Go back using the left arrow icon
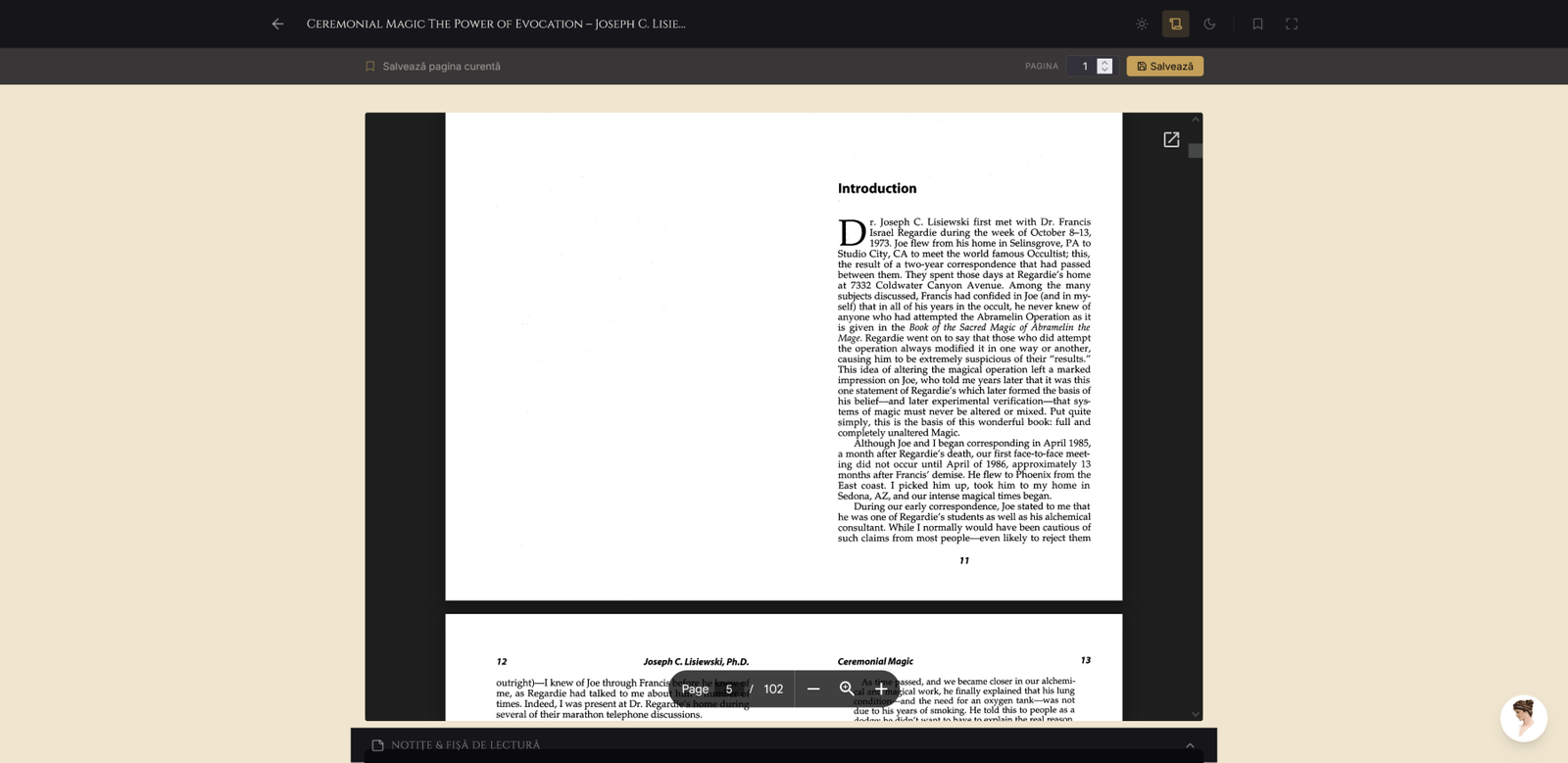 pos(278,24)
